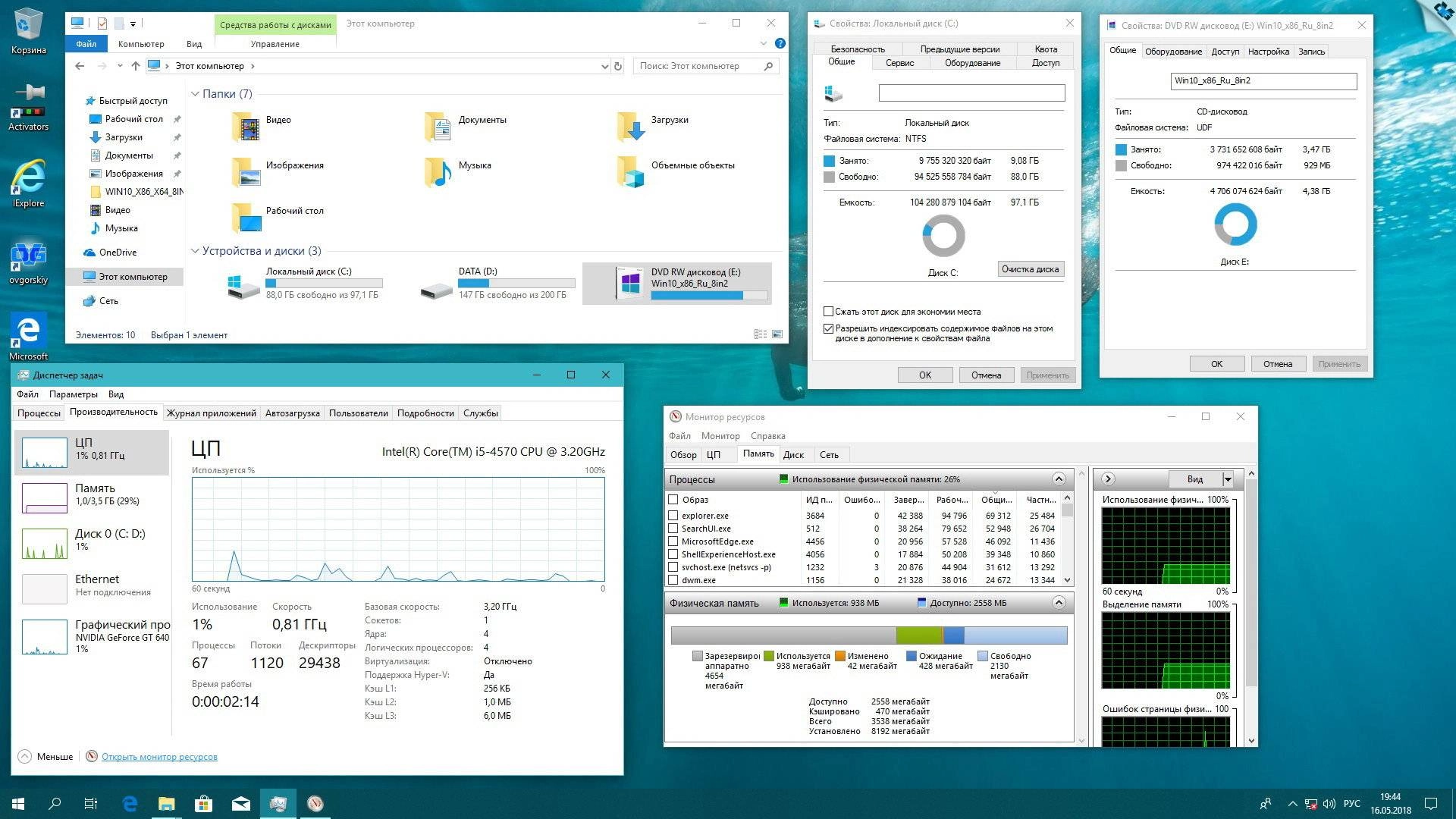Tick the dwm.exe process checkbox
Screen dimensions: 1456x819
coord(673,580)
